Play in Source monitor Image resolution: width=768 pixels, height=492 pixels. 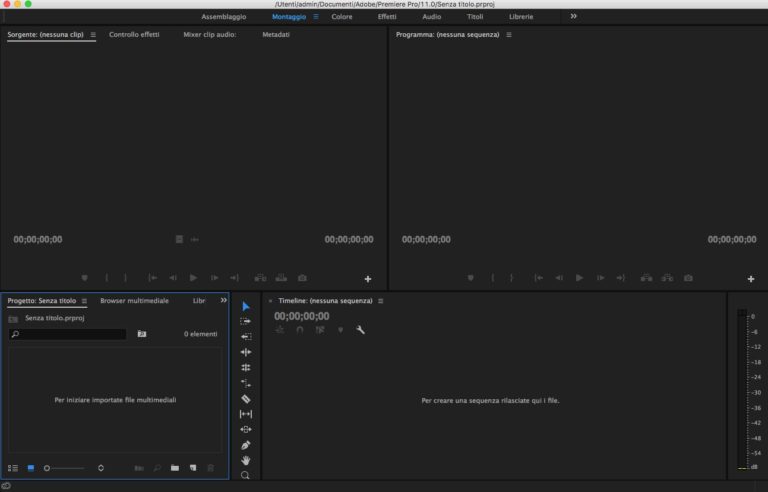click(x=193, y=278)
